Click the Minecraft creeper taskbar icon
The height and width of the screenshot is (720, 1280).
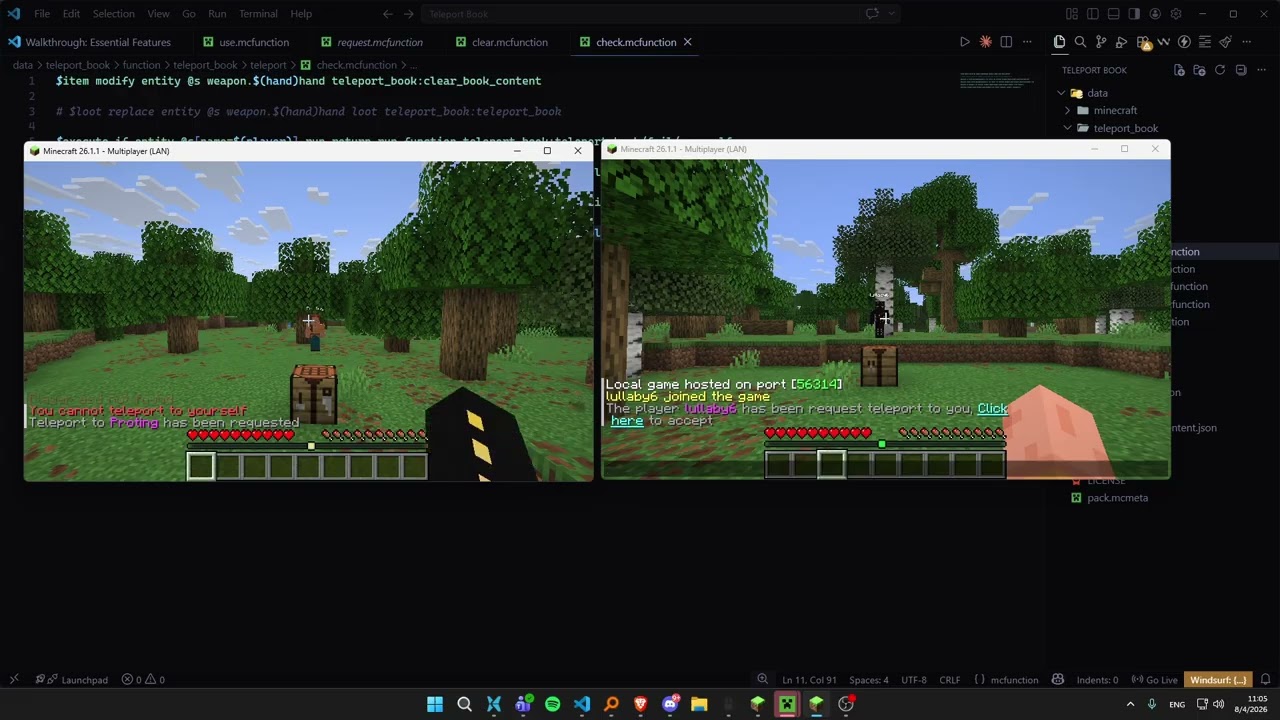pos(787,704)
